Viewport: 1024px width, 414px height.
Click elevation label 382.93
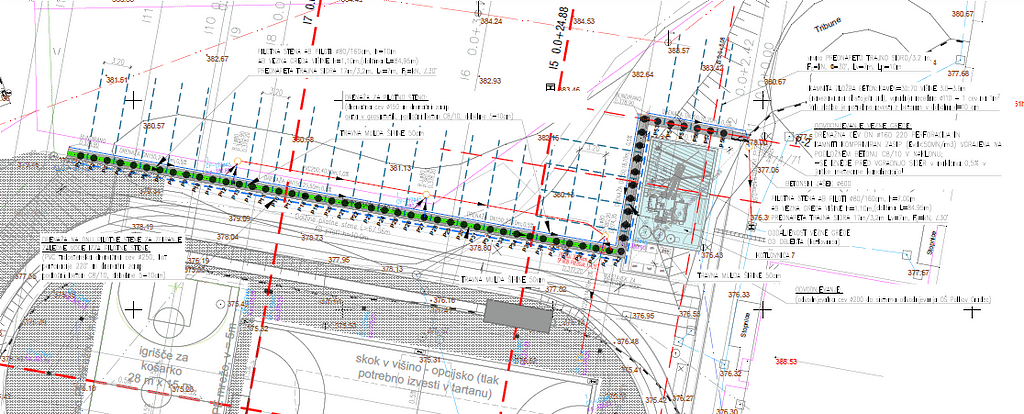point(490,81)
